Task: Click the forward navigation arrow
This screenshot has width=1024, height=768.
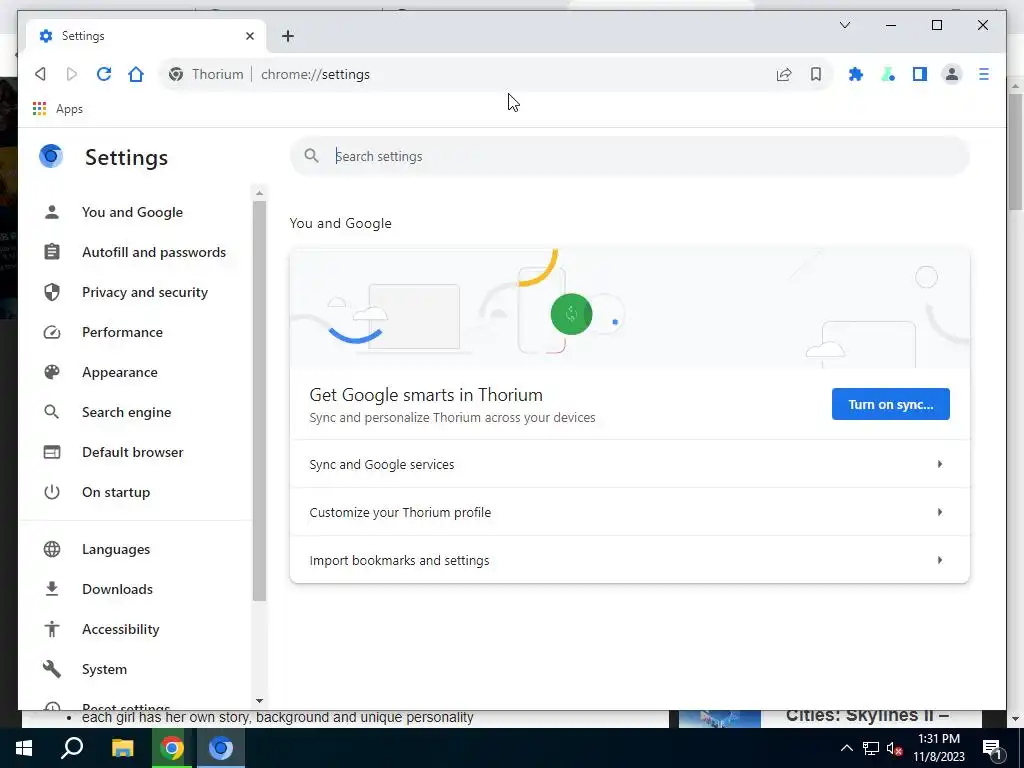Action: [x=72, y=74]
